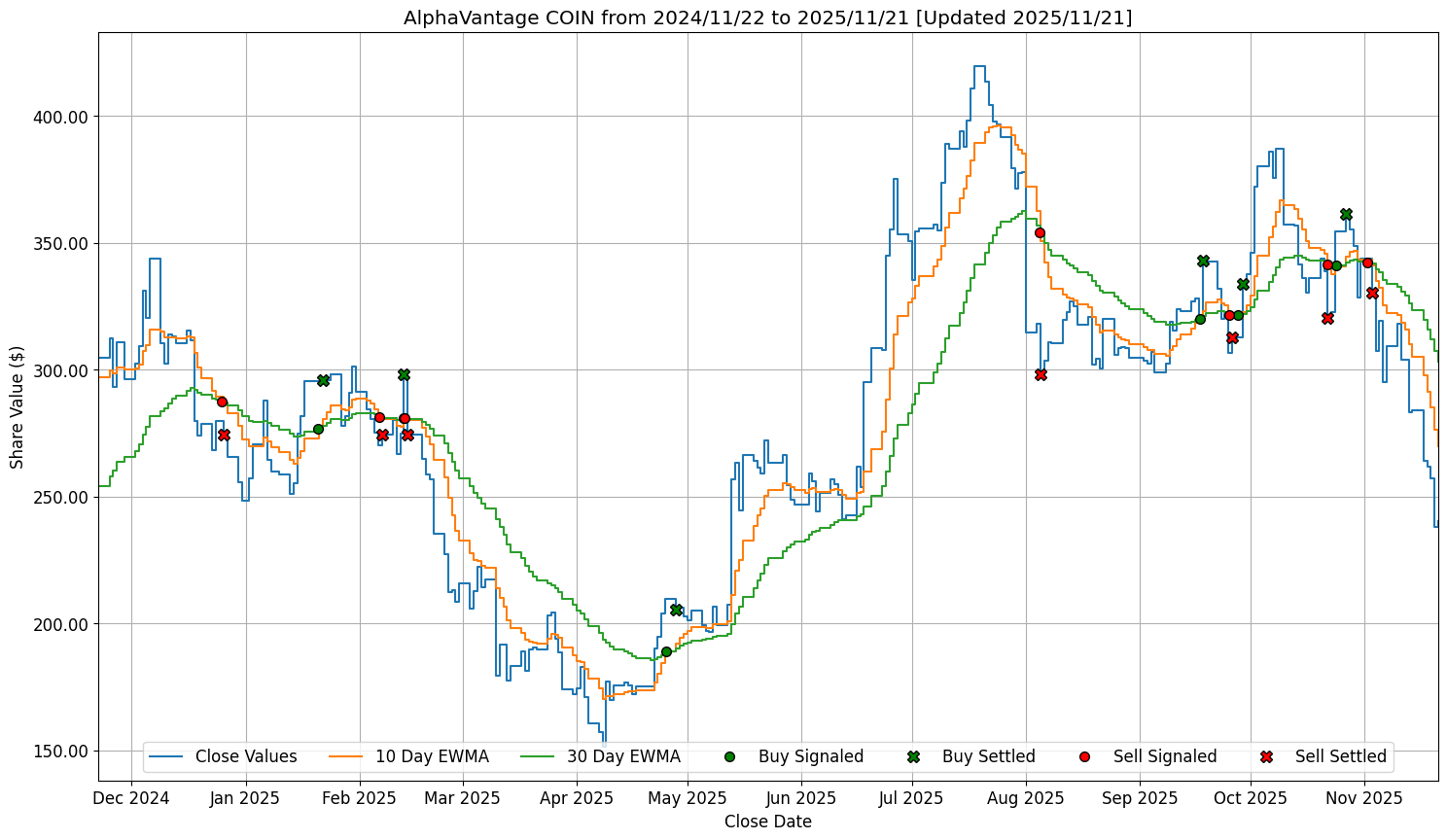This screenshot has width=1447, height=840.
Task: Click the blue Close Values legend line
Action: 166,756
